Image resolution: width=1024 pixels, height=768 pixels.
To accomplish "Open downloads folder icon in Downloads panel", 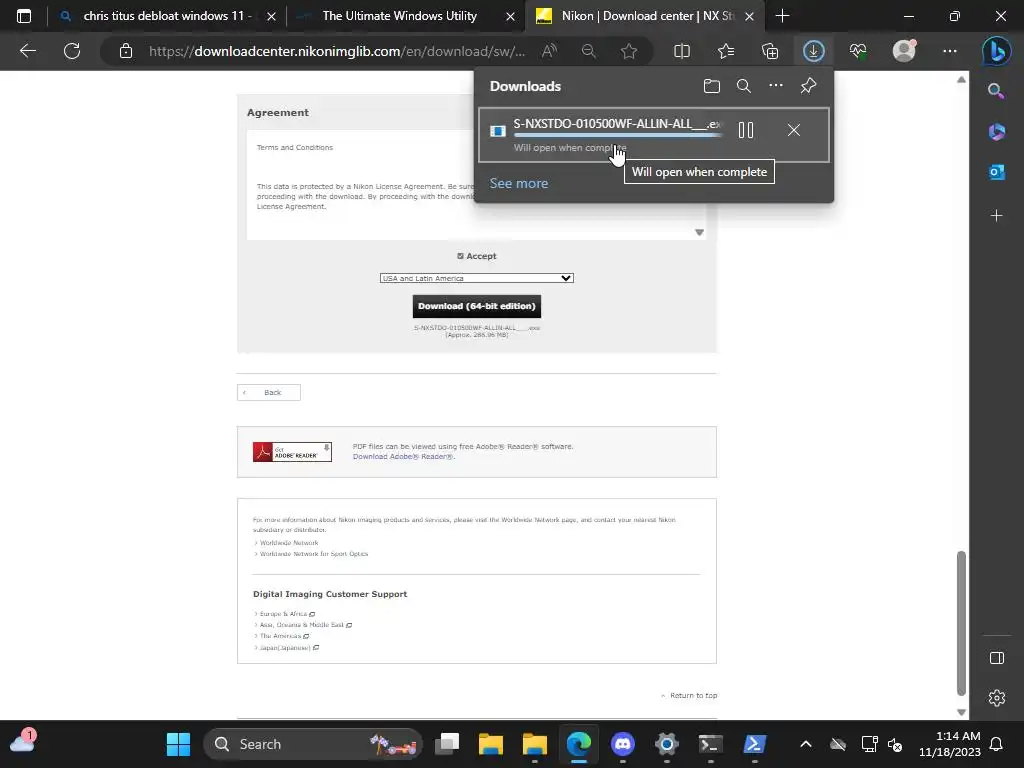I will [712, 86].
